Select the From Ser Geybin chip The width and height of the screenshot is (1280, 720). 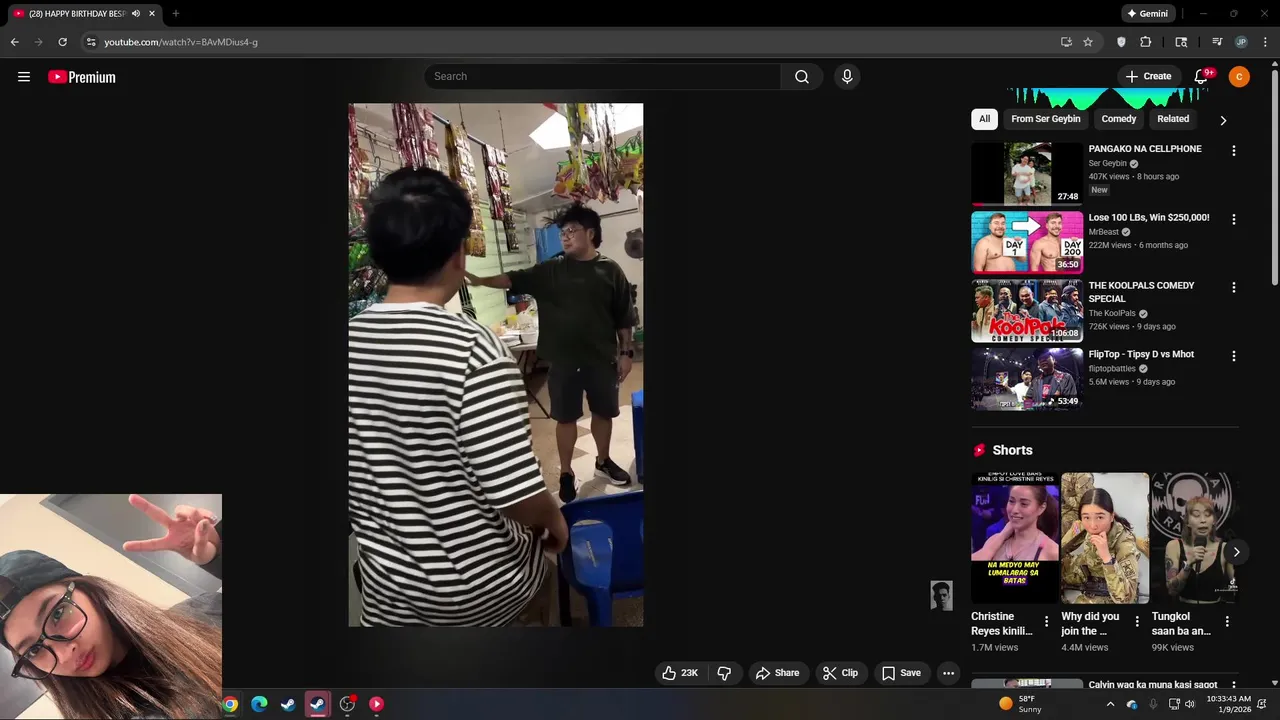click(x=1046, y=119)
